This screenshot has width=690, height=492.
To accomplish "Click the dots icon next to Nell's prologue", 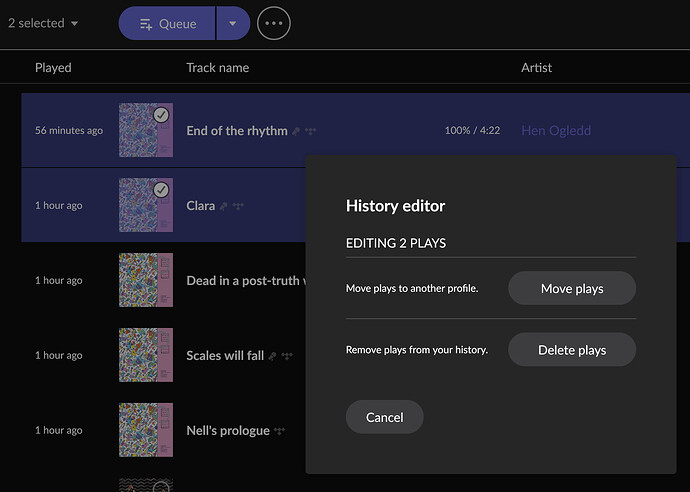I will tap(279, 431).
